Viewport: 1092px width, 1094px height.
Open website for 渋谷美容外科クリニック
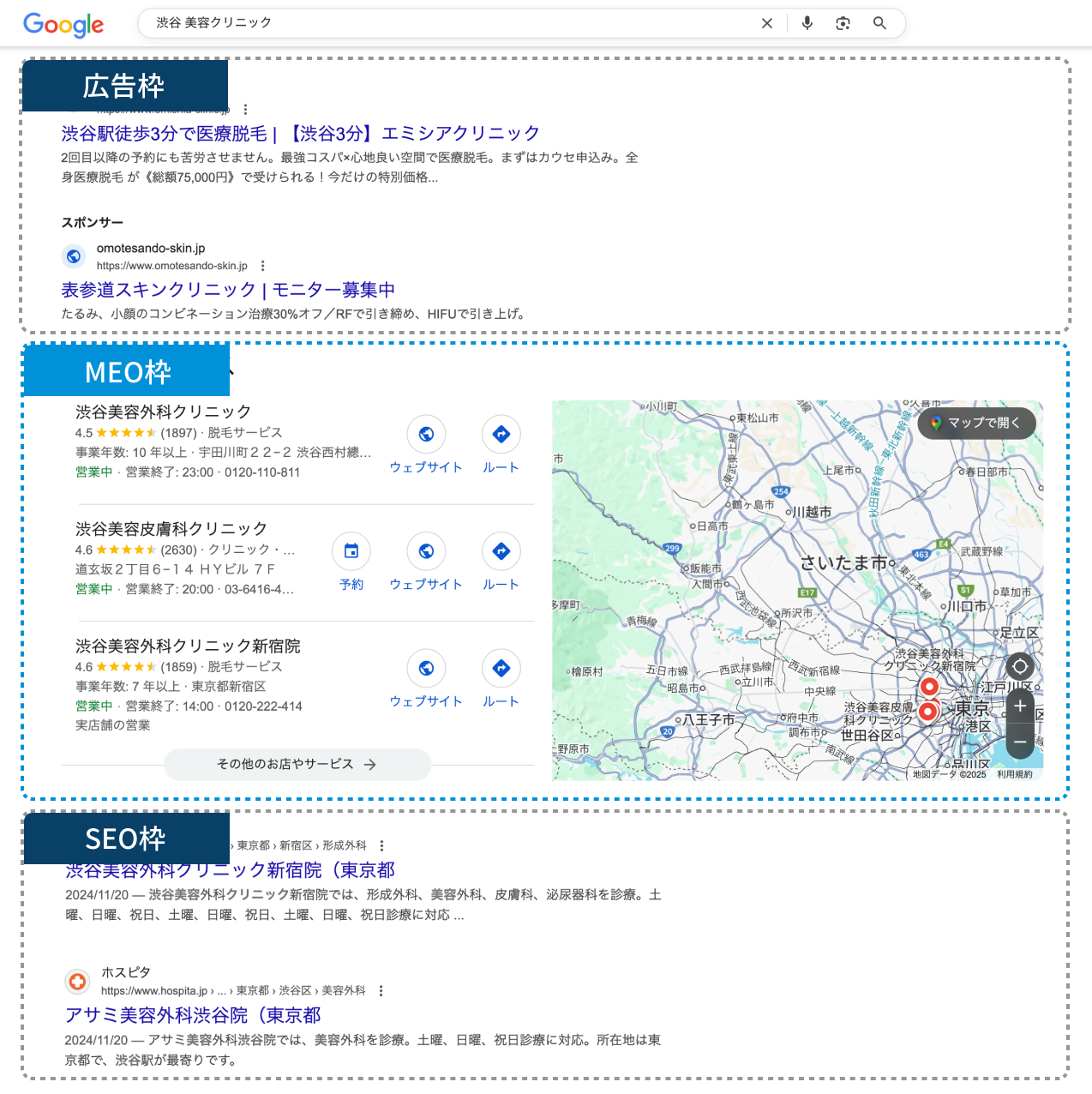click(x=426, y=435)
